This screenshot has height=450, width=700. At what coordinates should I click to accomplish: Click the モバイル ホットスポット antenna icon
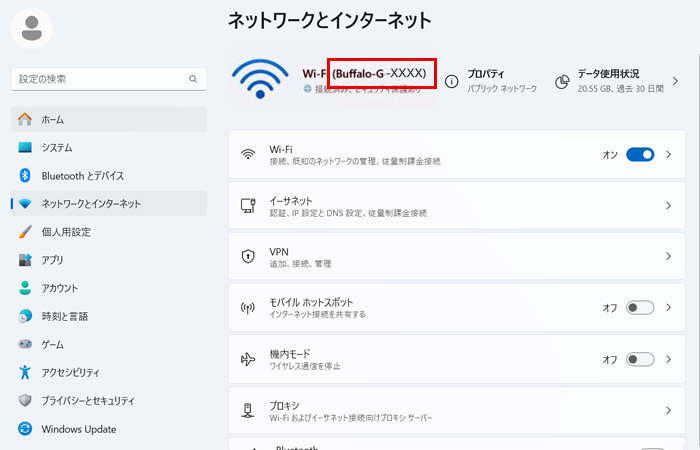248,308
